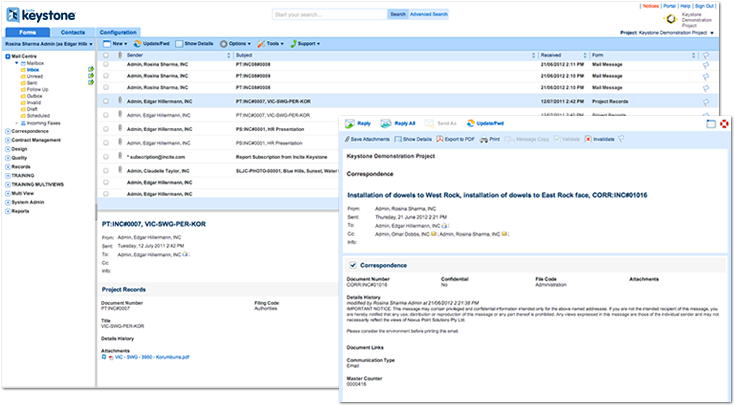Expand the System Admin tree node

click(x=7, y=202)
